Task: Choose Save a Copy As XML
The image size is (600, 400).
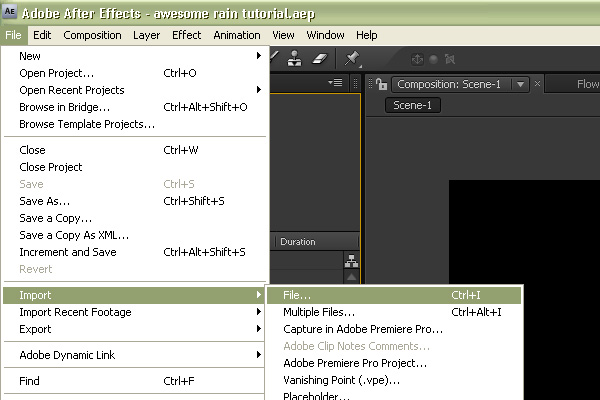Action: coord(134,235)
